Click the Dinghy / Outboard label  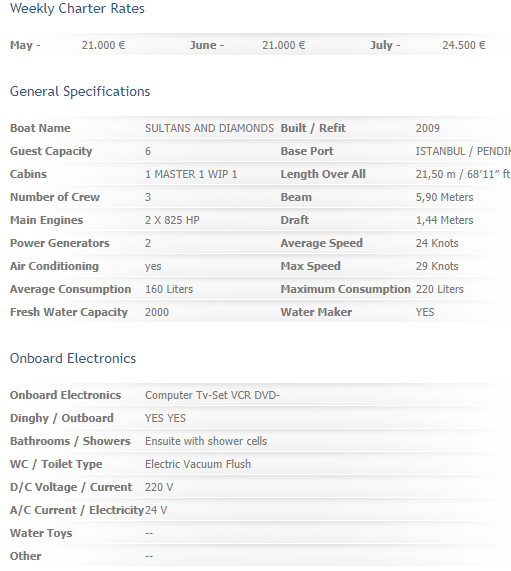point(62,418)
